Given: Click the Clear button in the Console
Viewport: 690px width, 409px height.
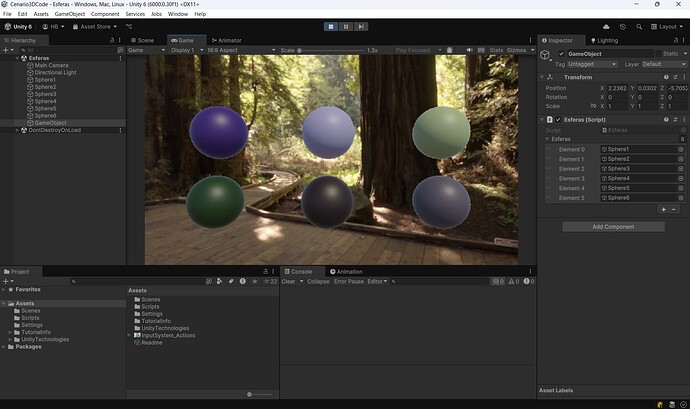Looking at the screenshot, I should pyautogui.click(x=289, y=281).
